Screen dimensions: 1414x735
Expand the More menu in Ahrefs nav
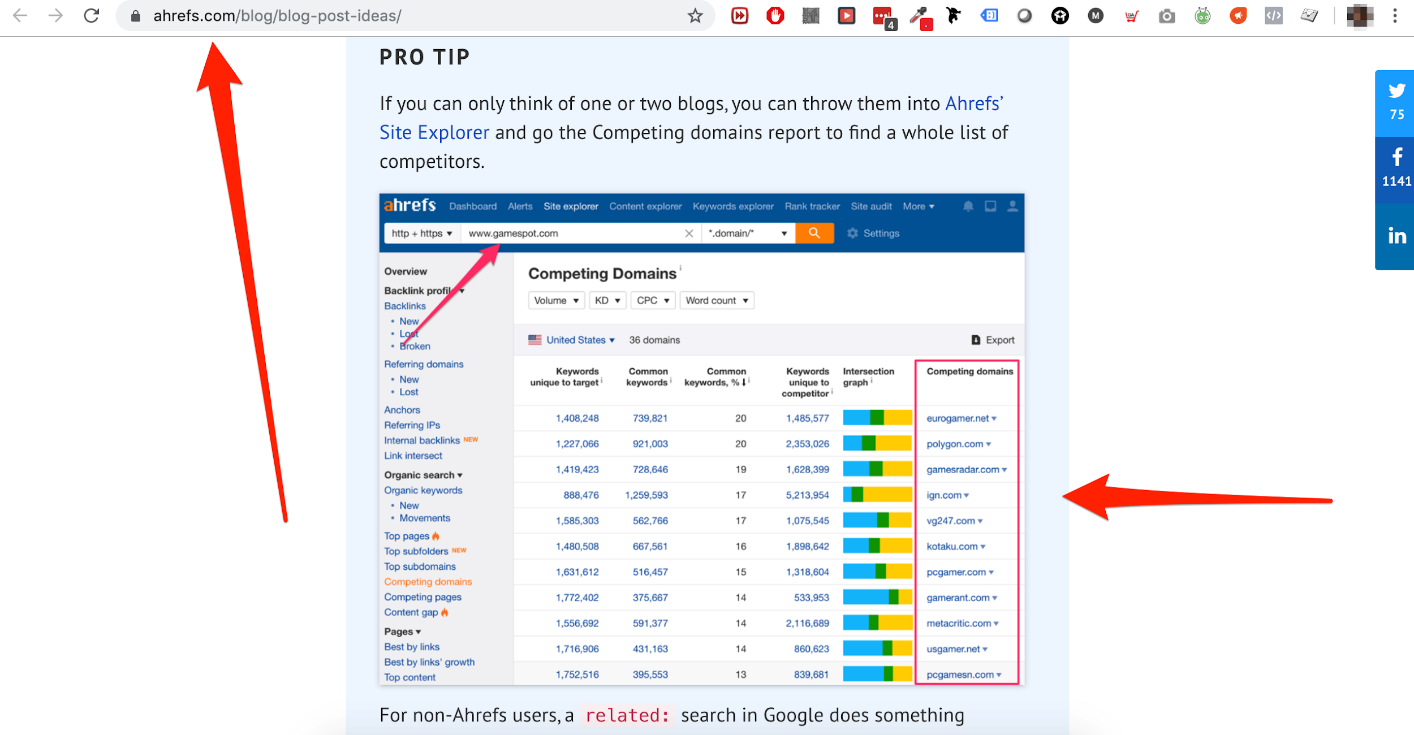[x=919, y=206]
